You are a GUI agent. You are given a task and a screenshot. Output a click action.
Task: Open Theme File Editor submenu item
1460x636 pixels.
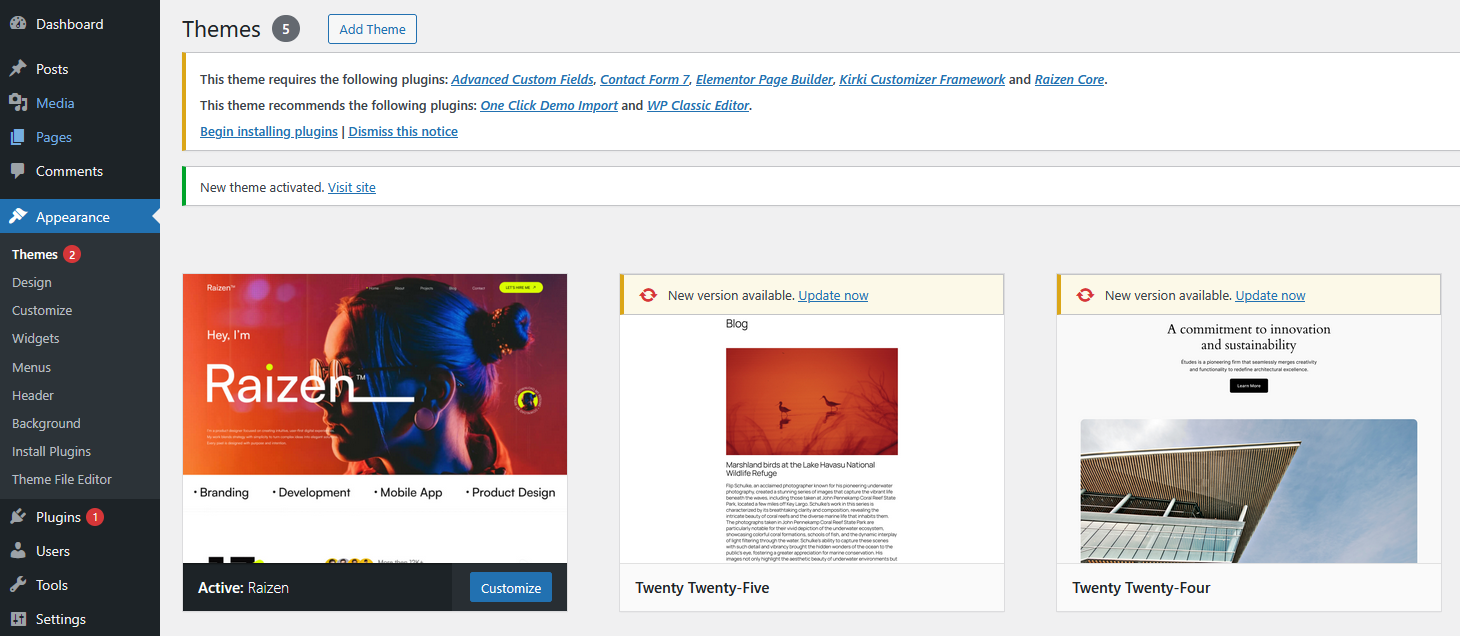tap(62, 479)
